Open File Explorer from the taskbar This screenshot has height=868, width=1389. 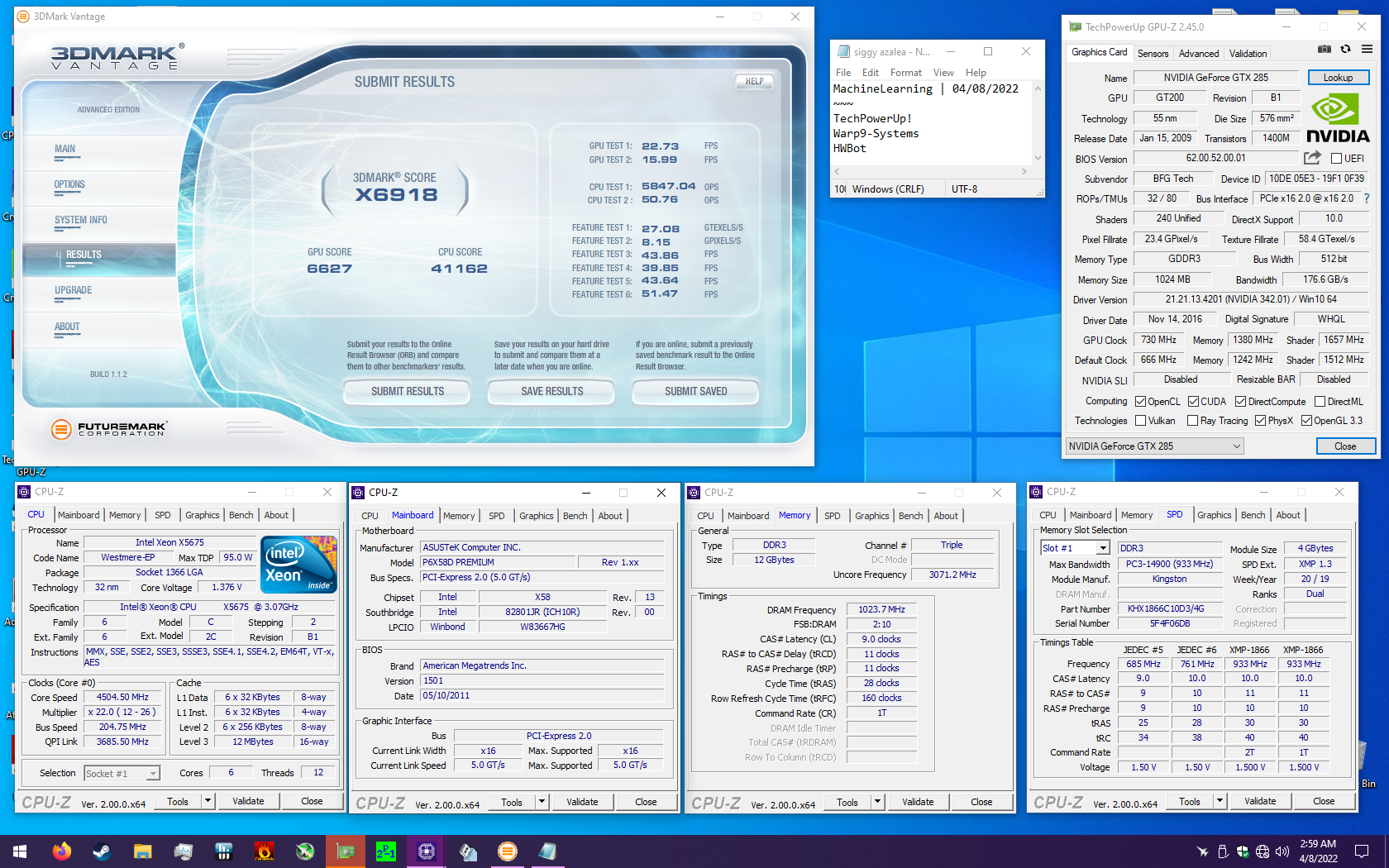(142, 851)
